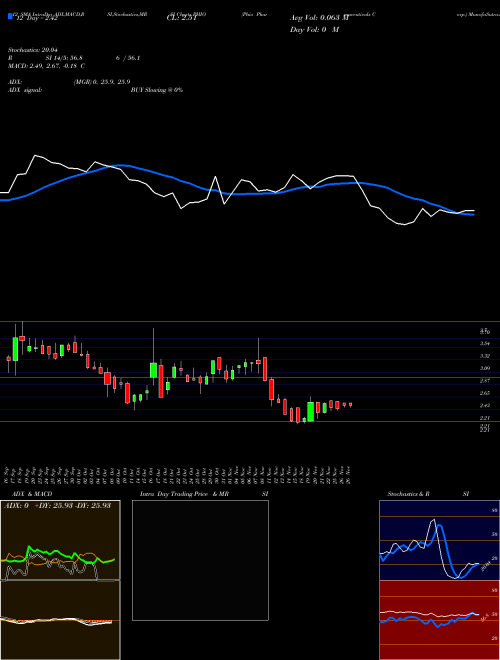Click the tall red candle under the last long wick

(265, 369)
